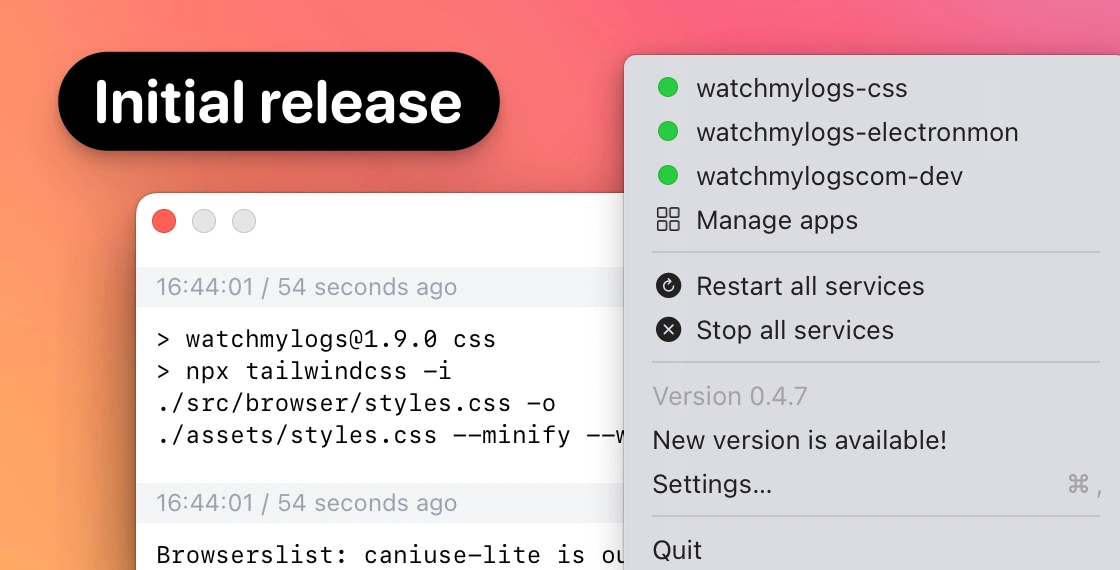1120x570 pixels.
Task: Click the red close button of log window
Action: [164, 221]
